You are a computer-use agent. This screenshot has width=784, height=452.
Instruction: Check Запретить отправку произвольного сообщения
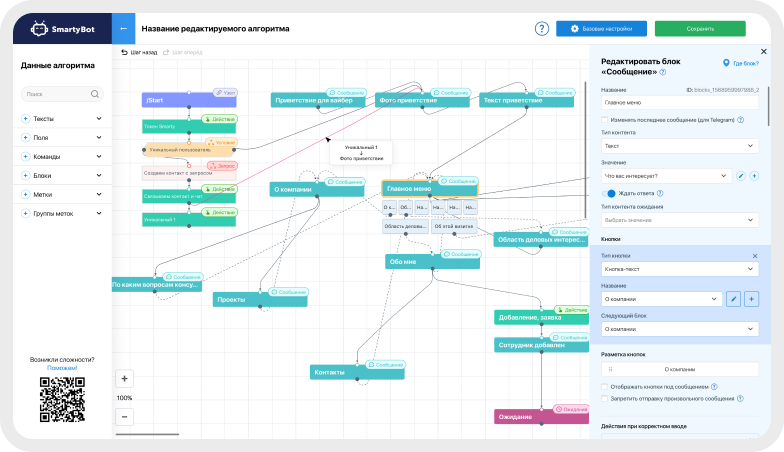point(604,398)
